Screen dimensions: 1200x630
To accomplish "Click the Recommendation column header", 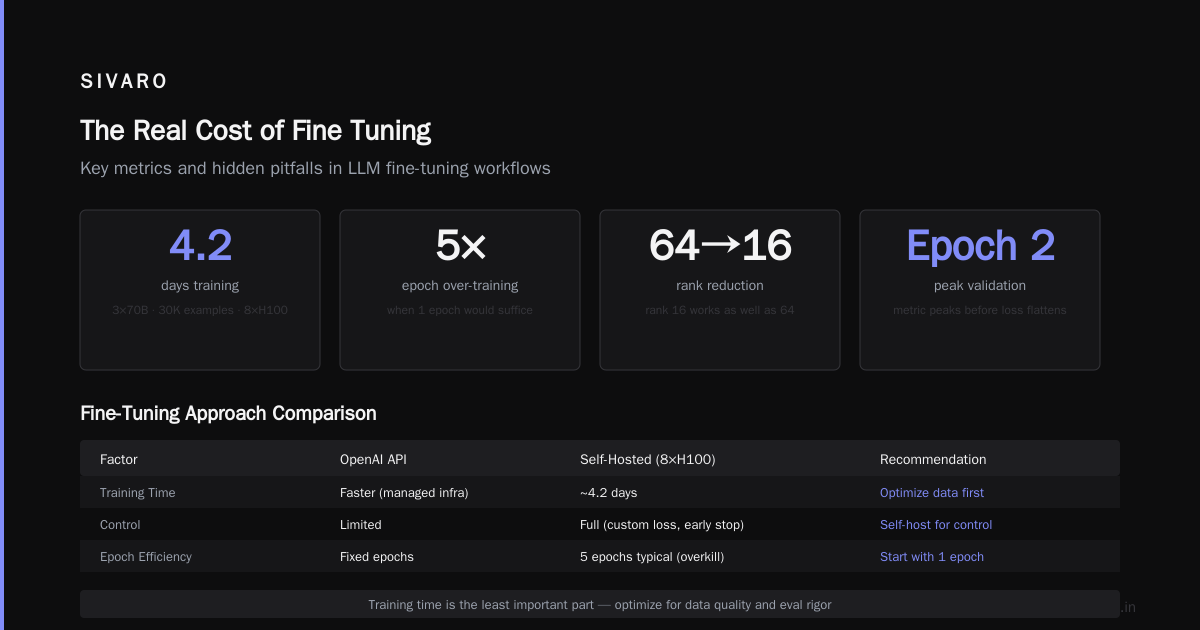I will (933, 459).
